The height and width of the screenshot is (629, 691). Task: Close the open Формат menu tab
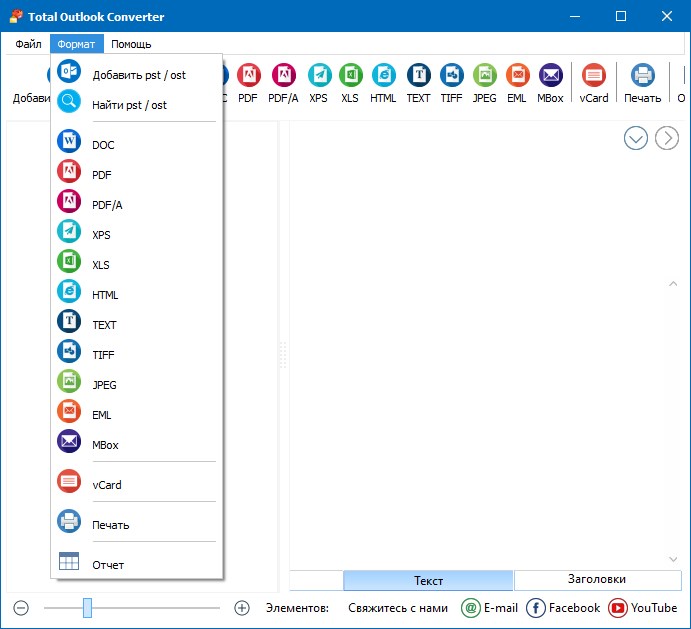pyautogui.click(x=76, y=44)
